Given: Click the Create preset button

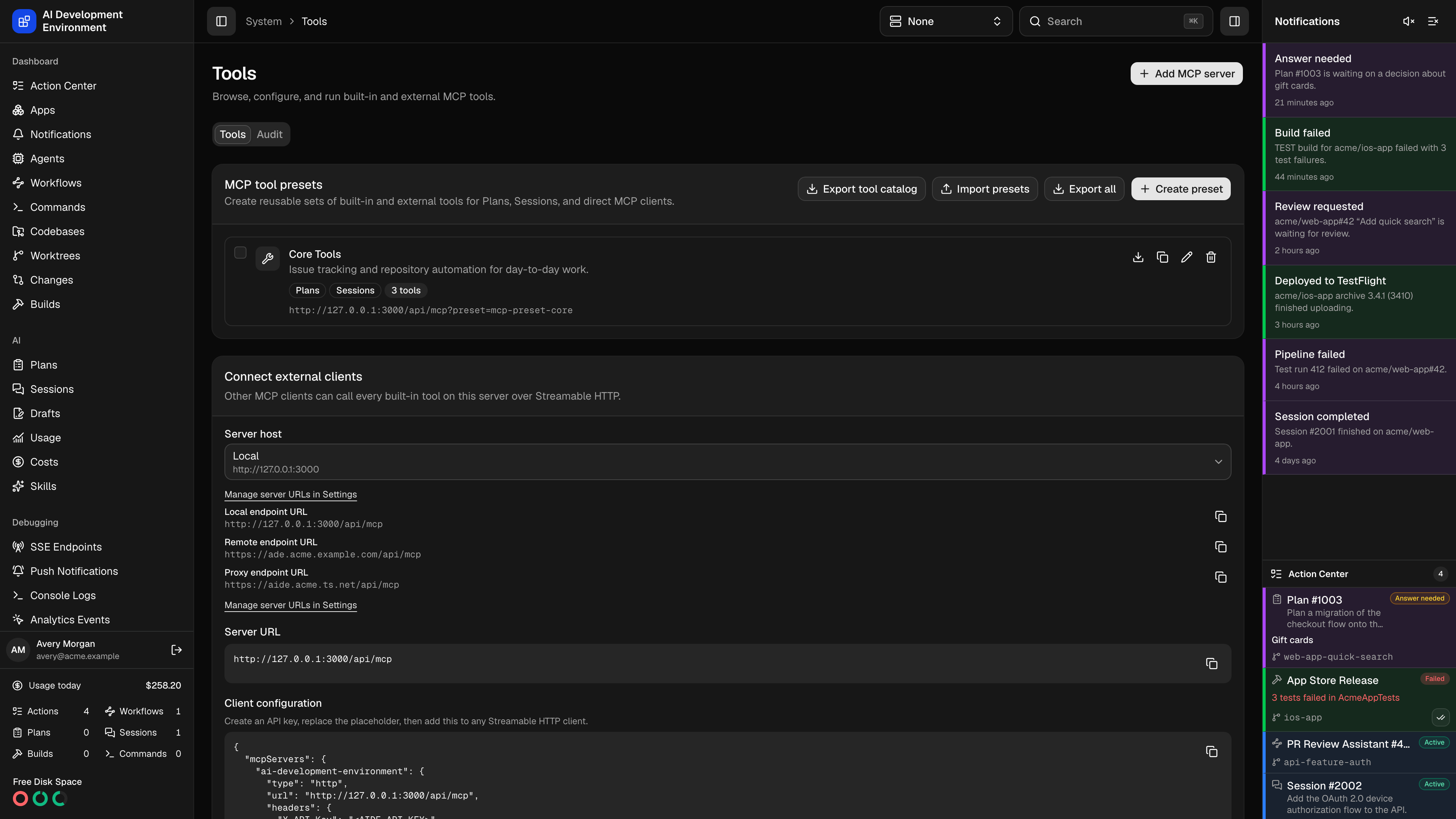Looking at the screenshot, I should [x=1181, y=189].
